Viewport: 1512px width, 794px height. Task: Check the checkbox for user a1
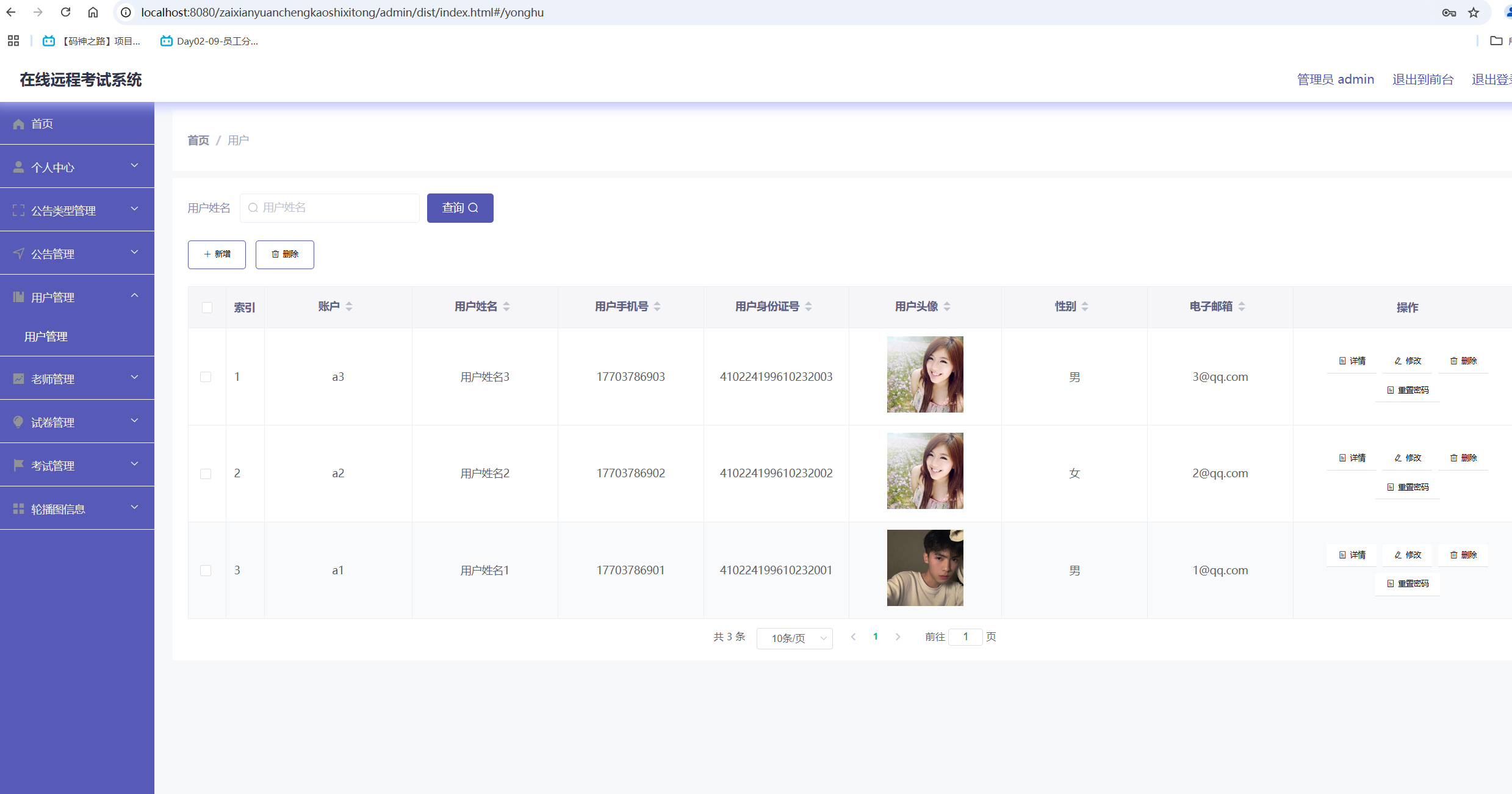click(206, 570)
